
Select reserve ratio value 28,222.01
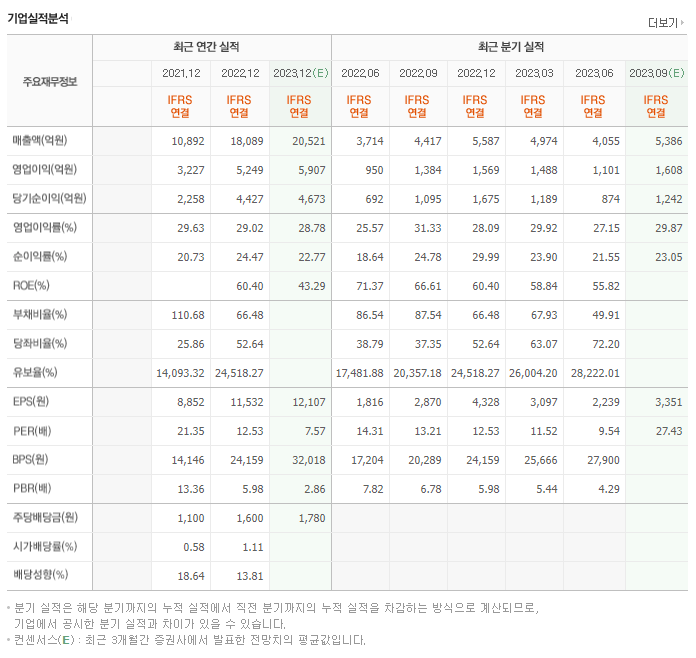coord(595,373)
